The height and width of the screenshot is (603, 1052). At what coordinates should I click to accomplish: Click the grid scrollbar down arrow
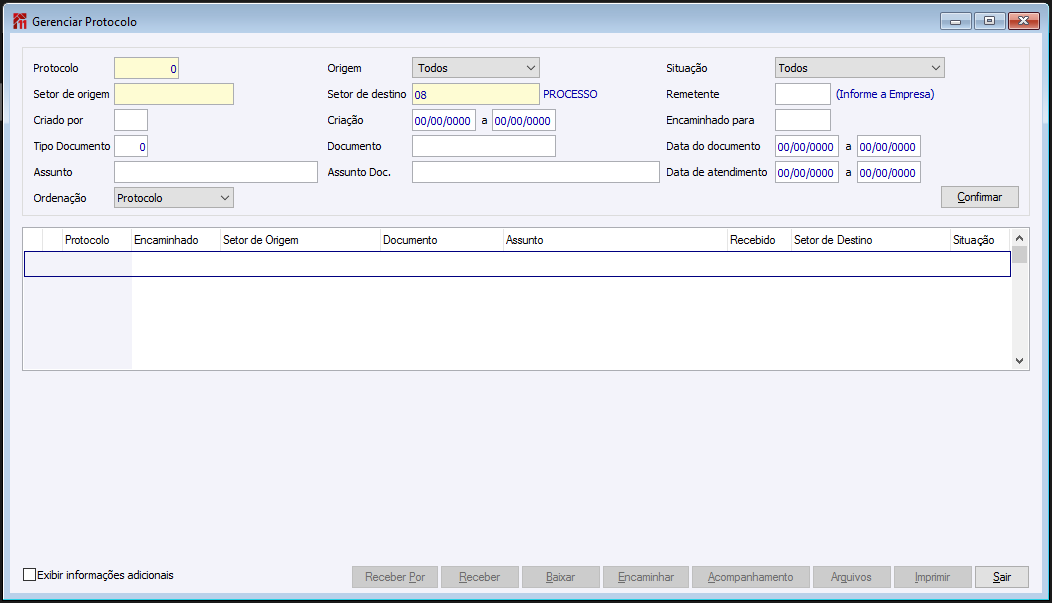tap(1019, 361)
